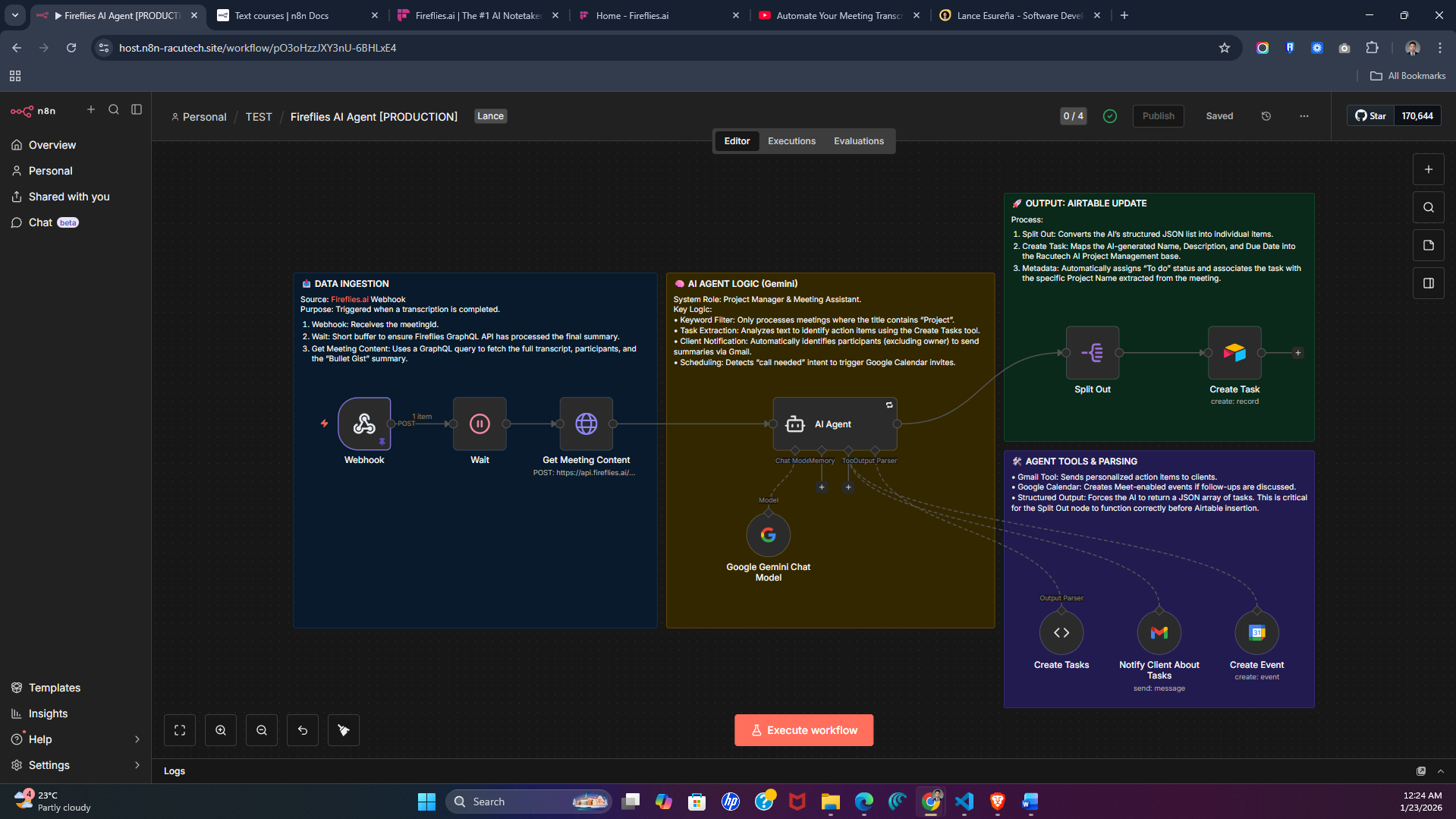The height and width of the screenshot is (819, 1456).
Task: Click the zoom in canvas button
Action: pyautogui.click(x=221, y=730)
